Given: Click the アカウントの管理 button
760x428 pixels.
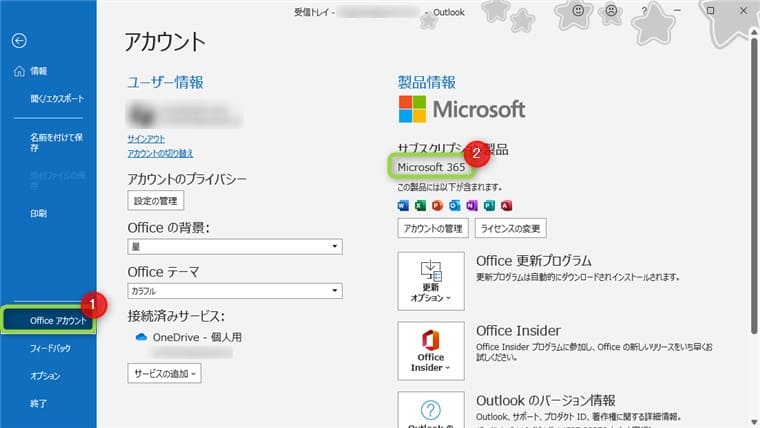Looking at the screenshot, I should tap(433, 228).
